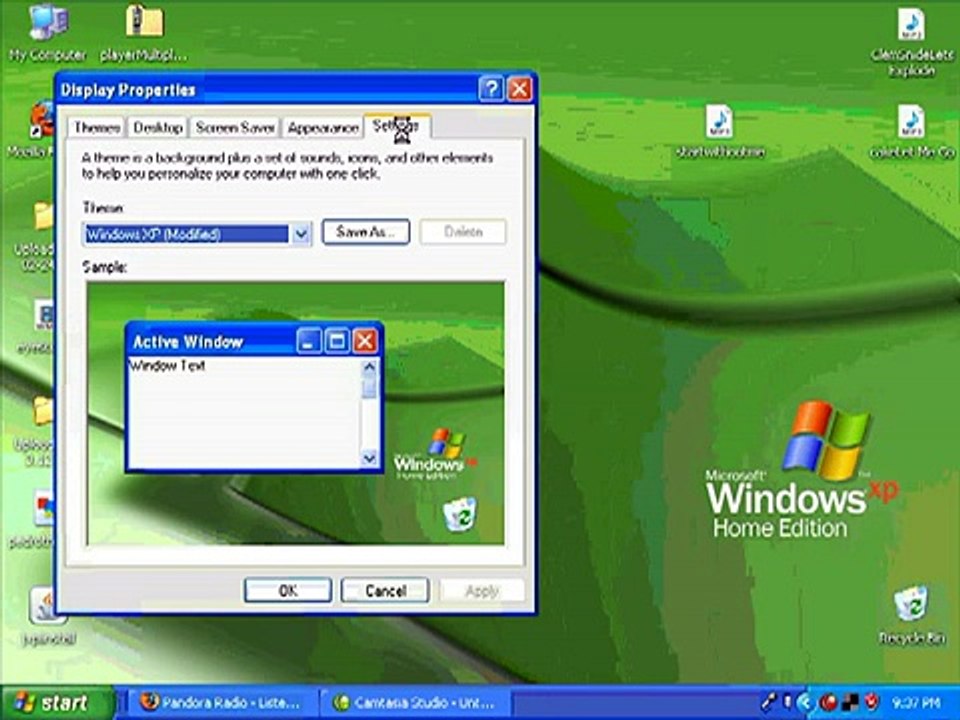This screenshot has height=720, width=960.
Task: Open the MP3 file labeled with 'Explode'
Action: coord(911,26)
